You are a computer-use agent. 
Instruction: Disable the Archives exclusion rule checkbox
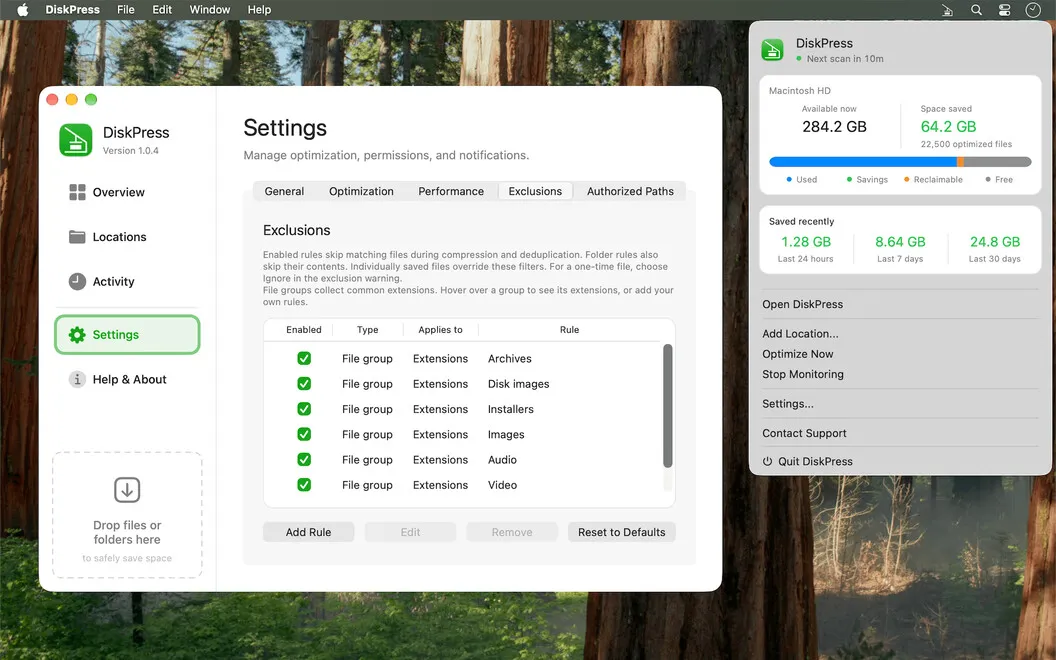point(304,358)
